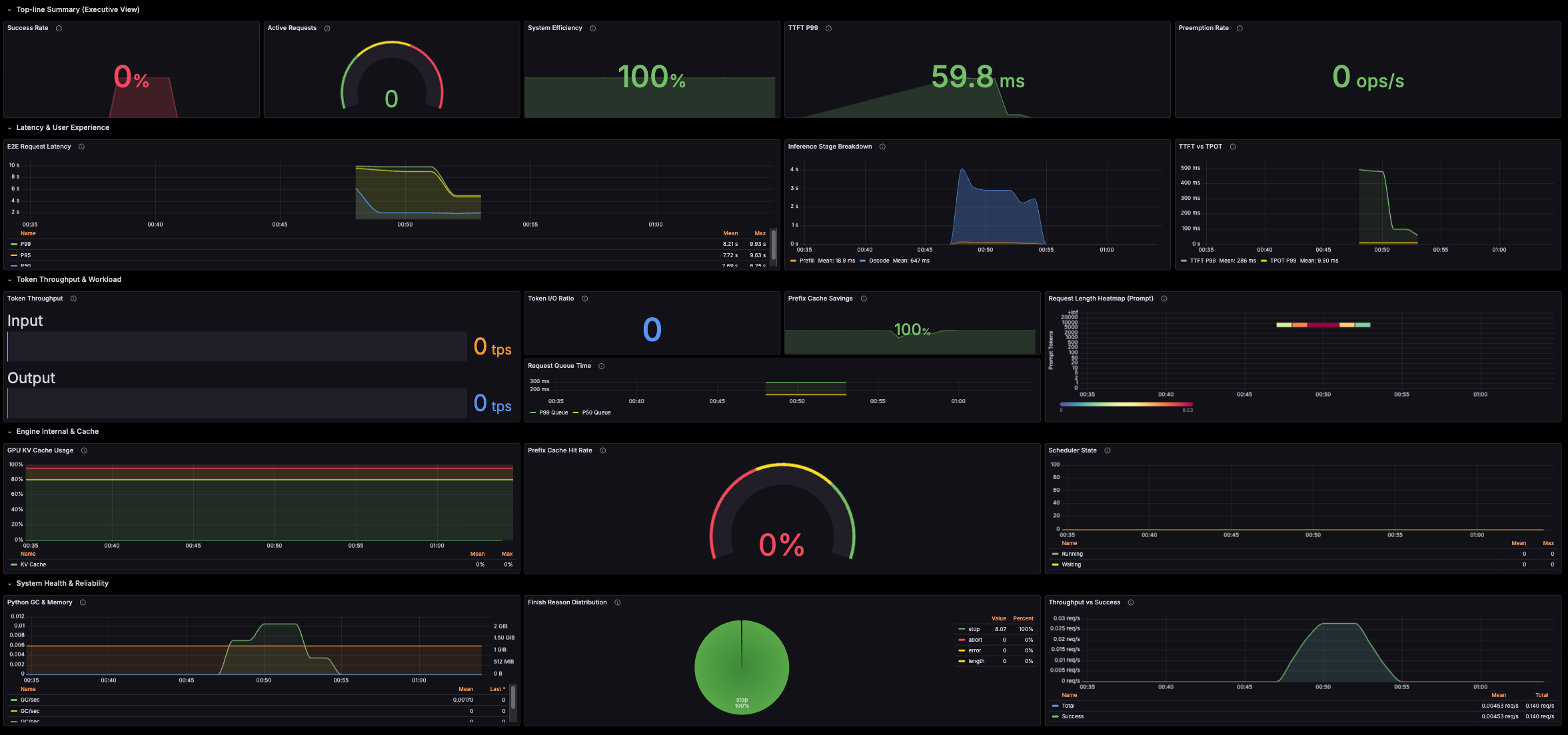Click Finish Reason Distribution panel title
Viewport: 1568px width, 735px height.
click(567, 602)
